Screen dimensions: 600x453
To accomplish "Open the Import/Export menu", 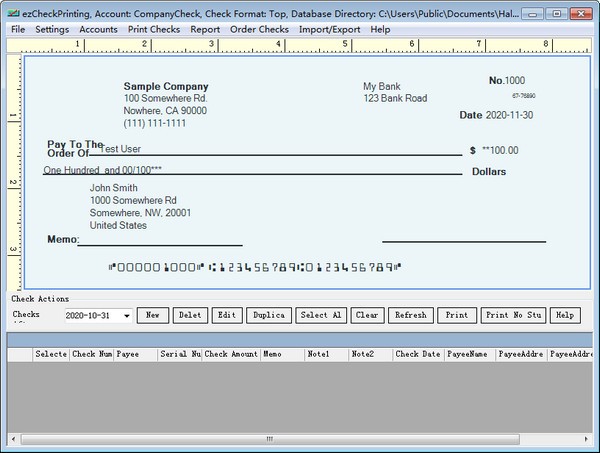I will pyautogui.click(x=329, y=29).
